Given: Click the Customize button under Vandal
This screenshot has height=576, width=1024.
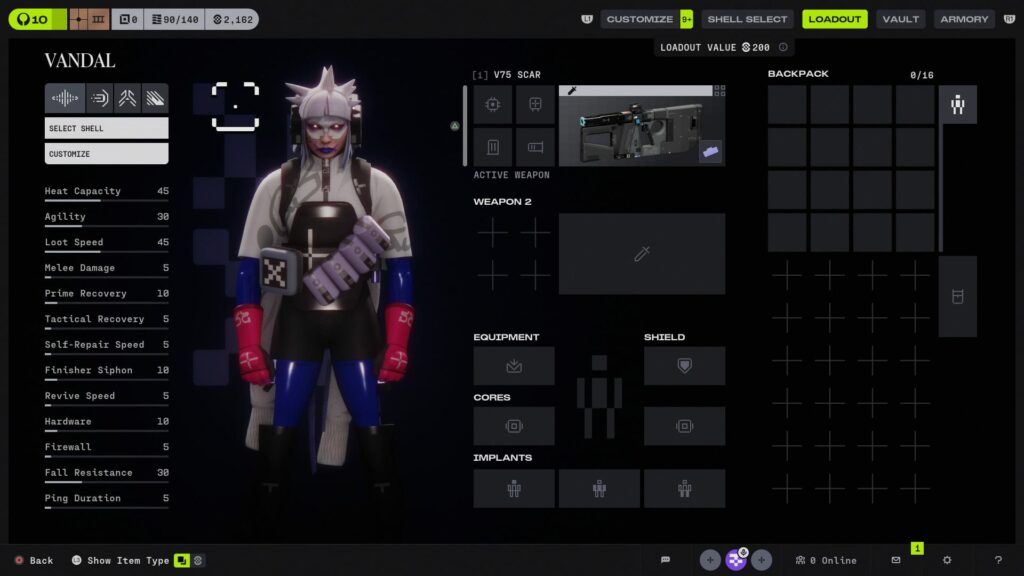Looking at the screenshot, I should coord(106,154).
